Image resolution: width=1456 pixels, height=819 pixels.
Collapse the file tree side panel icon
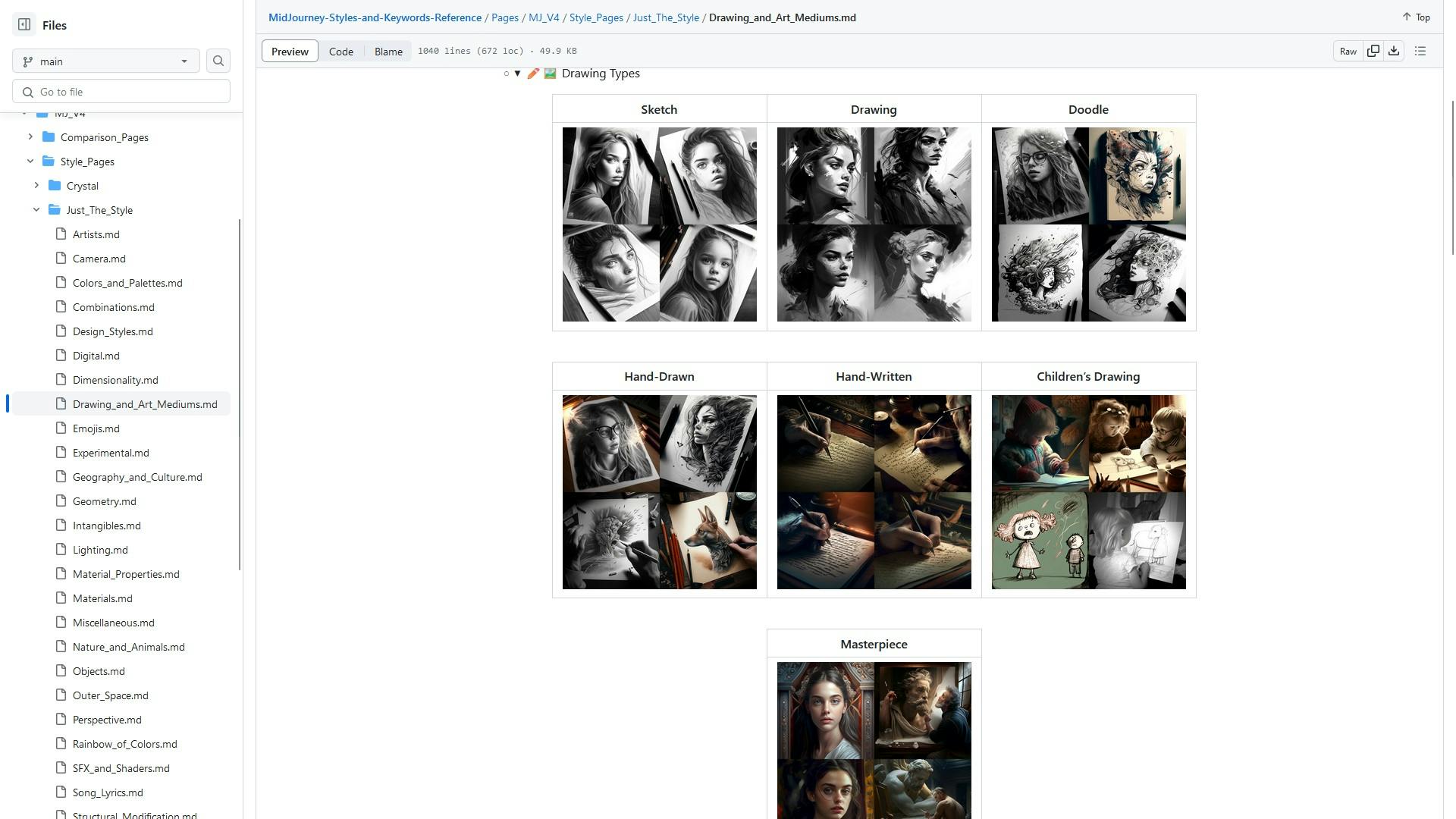(x=24, y=25)
